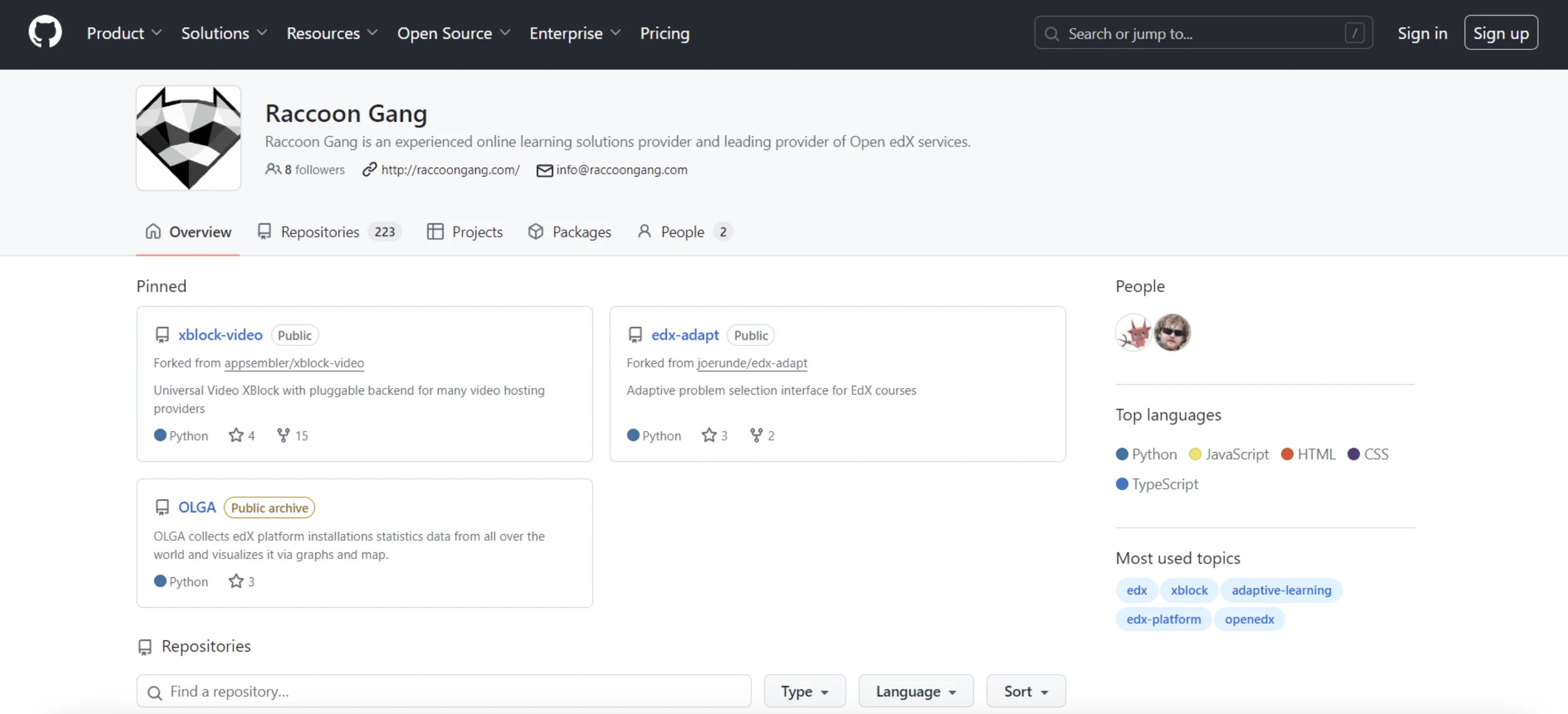1568x714 pixels.
Task: Open the Type filter dropdown
Action: 804,691
